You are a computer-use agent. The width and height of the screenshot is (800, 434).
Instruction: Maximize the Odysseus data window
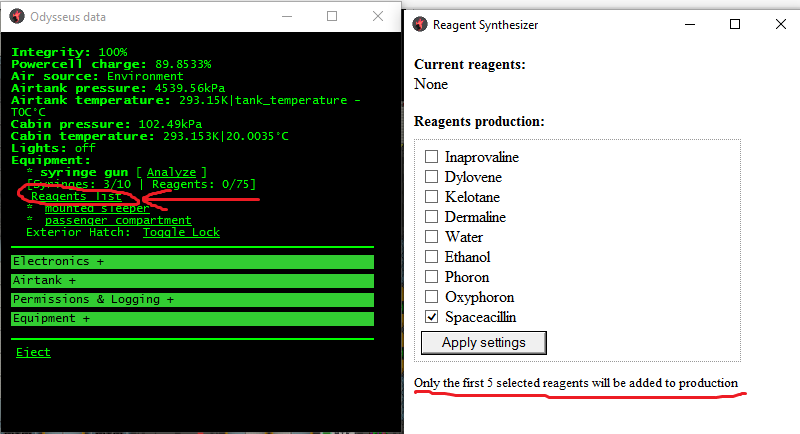pos(332,16)
